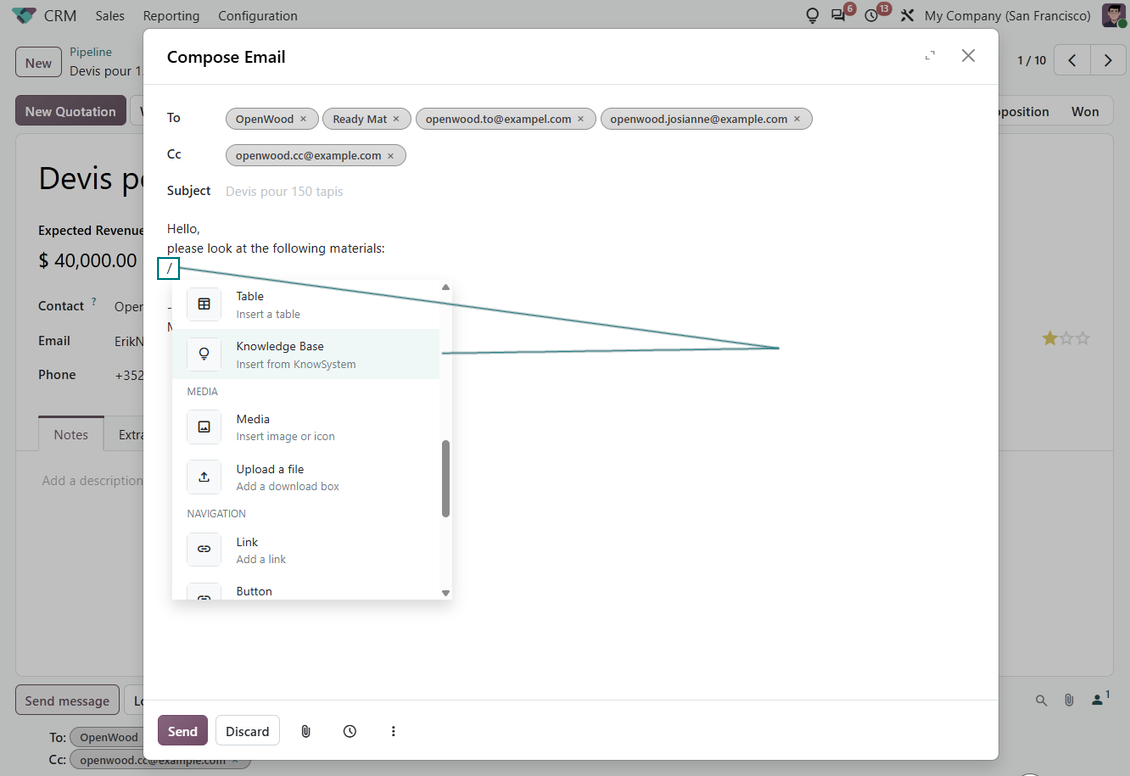Screen dimensions: 1130x776
Task: Attach a file with paperclip icon
Action: (x=306, y=731)
